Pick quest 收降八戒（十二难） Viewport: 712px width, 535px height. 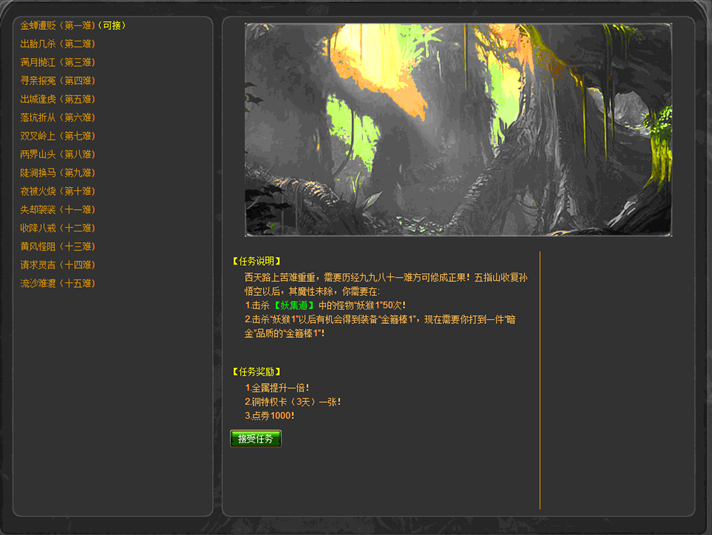58,228
